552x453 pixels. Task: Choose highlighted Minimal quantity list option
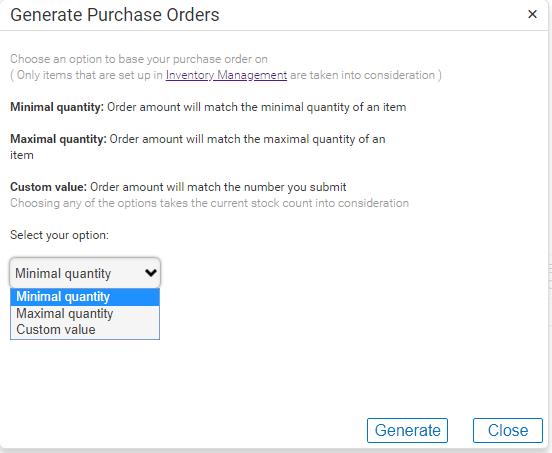tap(85, 297)
